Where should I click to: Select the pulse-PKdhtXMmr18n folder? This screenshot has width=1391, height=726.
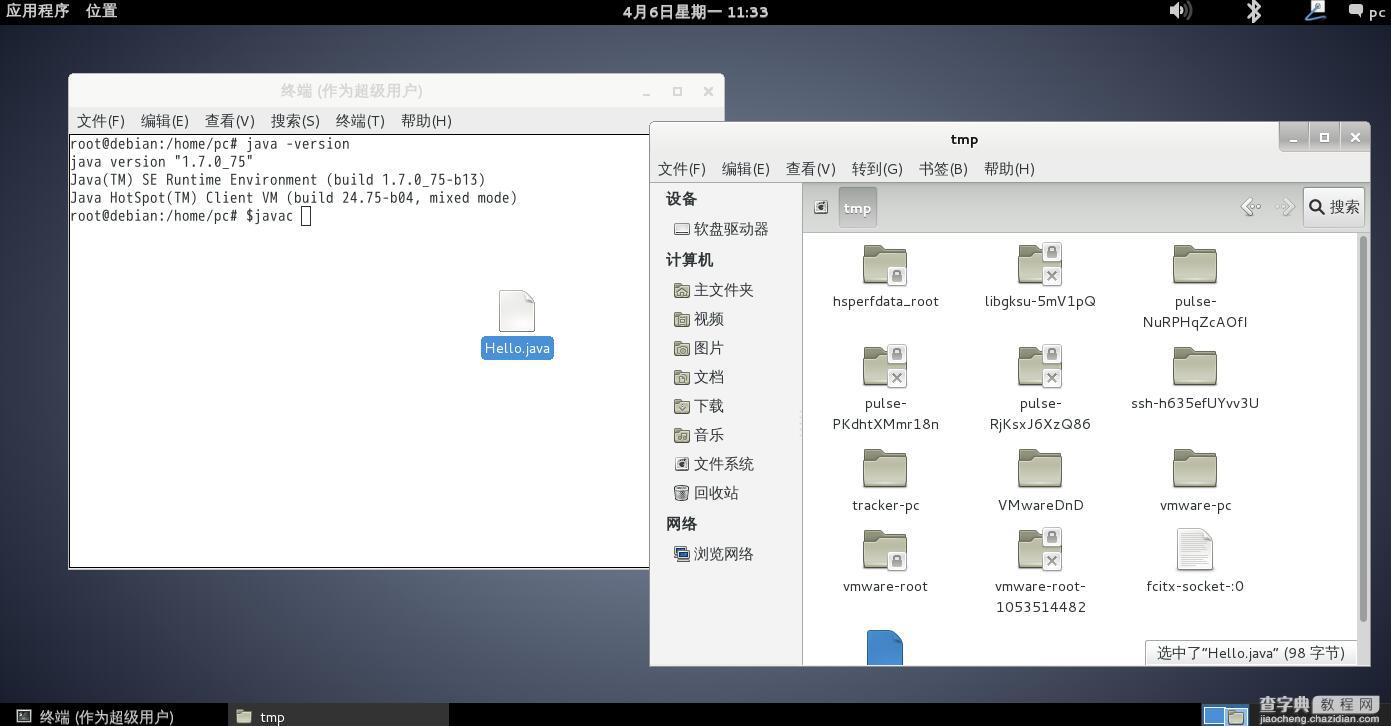(885, 388)
